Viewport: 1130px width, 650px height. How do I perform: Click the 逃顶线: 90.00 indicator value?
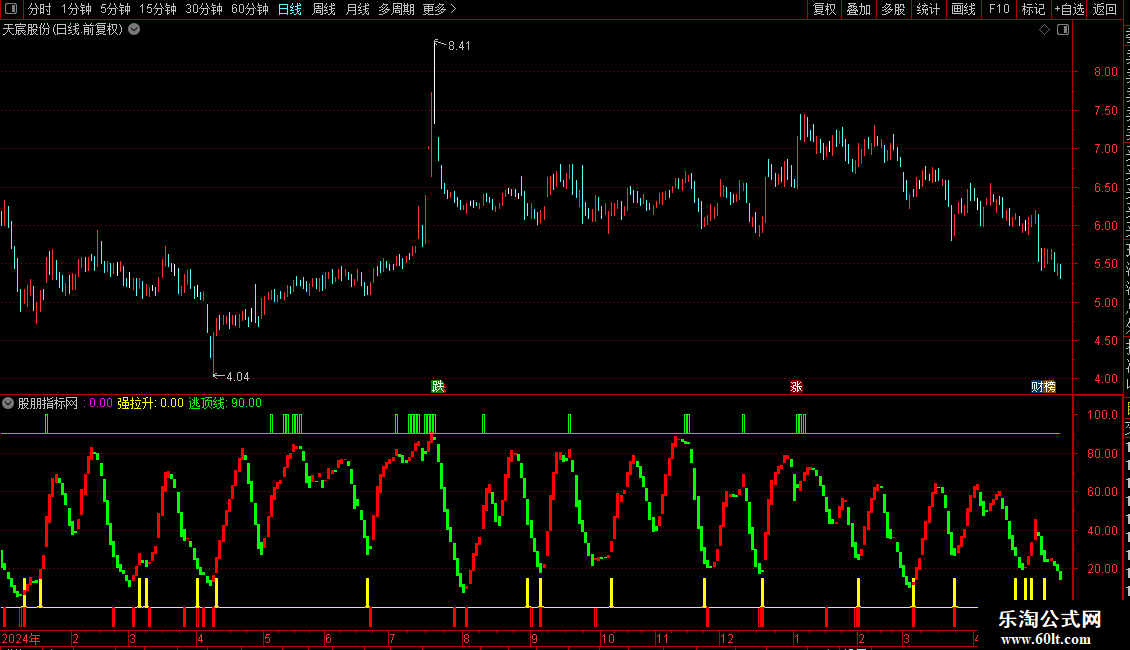tap(225, 403)
